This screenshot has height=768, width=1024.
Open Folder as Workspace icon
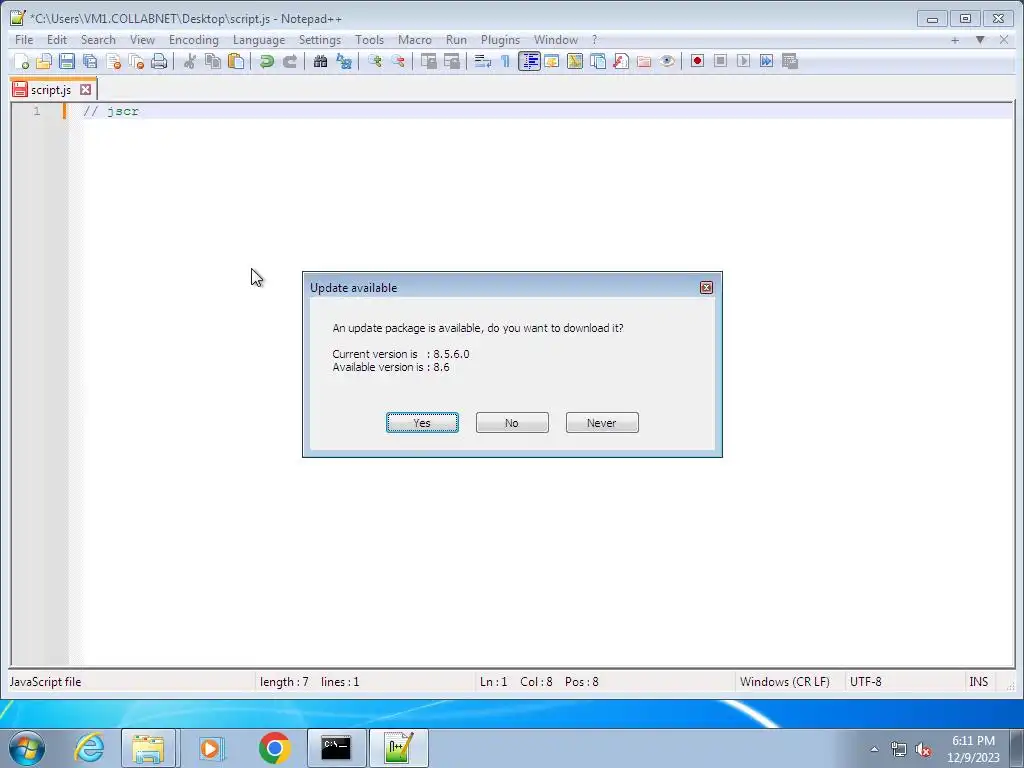644,61
